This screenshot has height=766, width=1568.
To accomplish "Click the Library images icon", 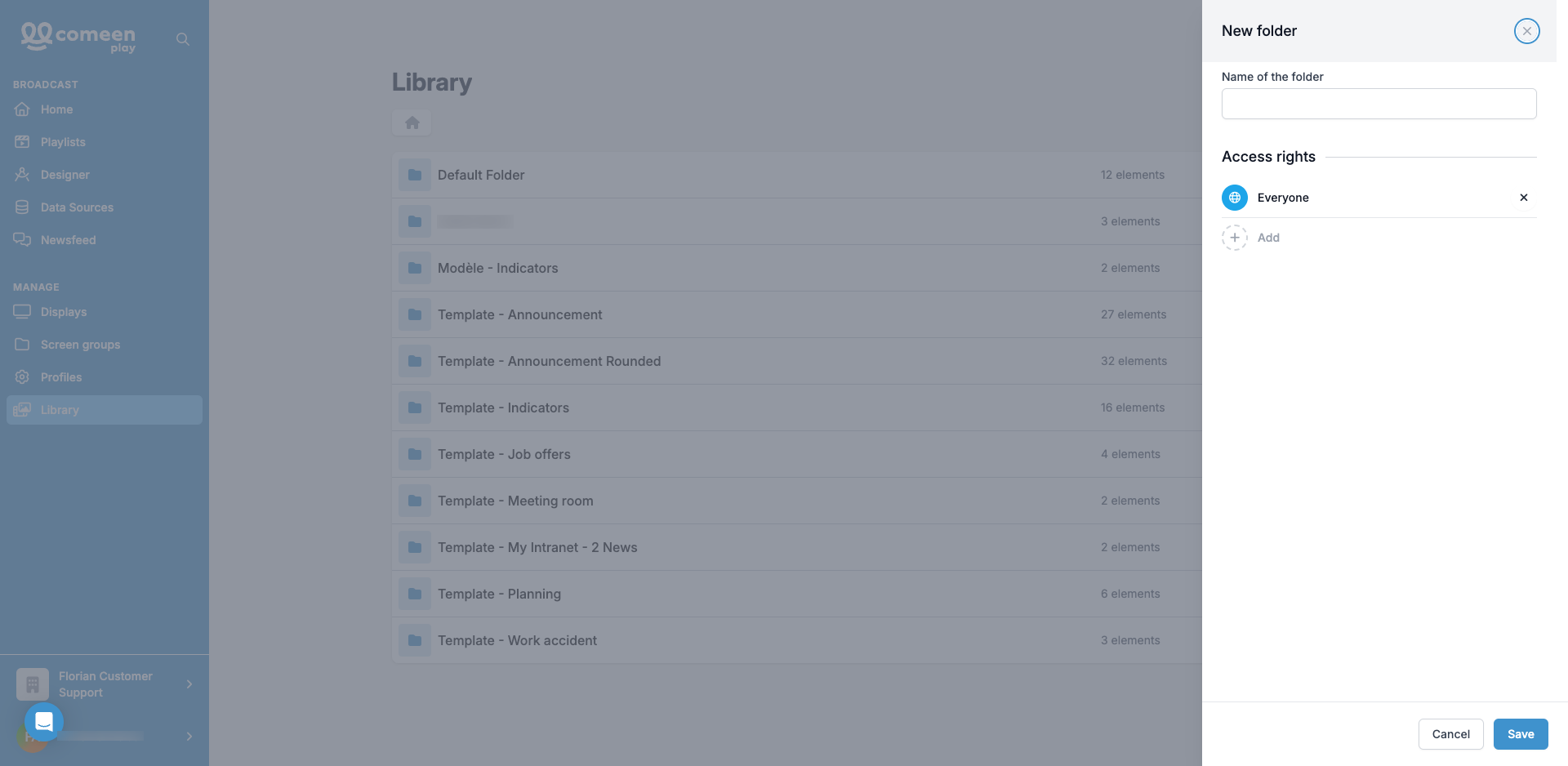I will pos(22,409).
